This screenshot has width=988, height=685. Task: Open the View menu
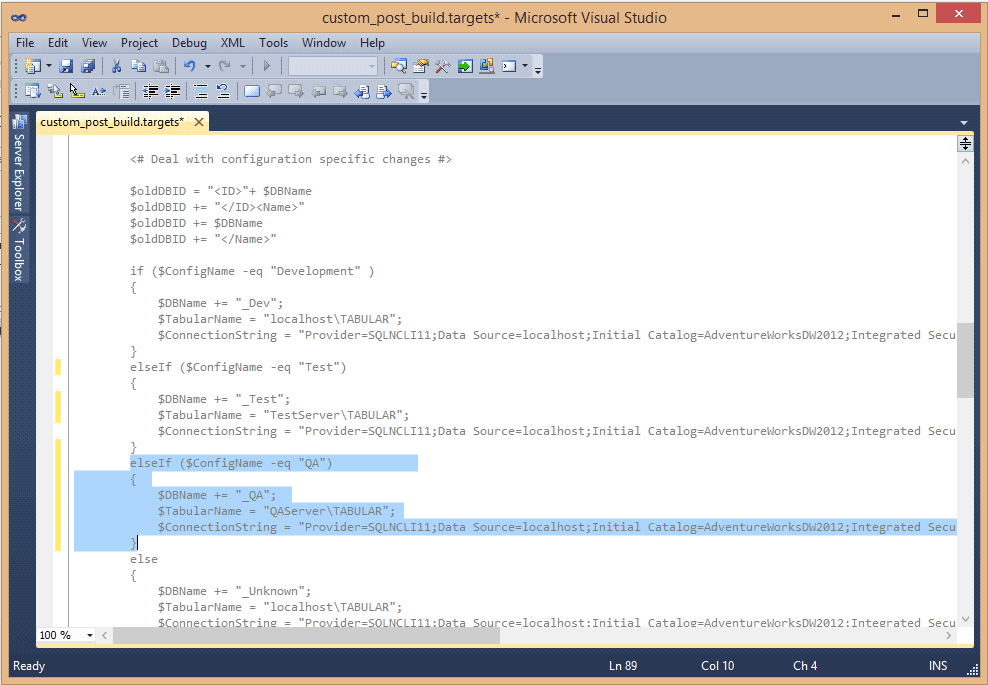point(95,43)
